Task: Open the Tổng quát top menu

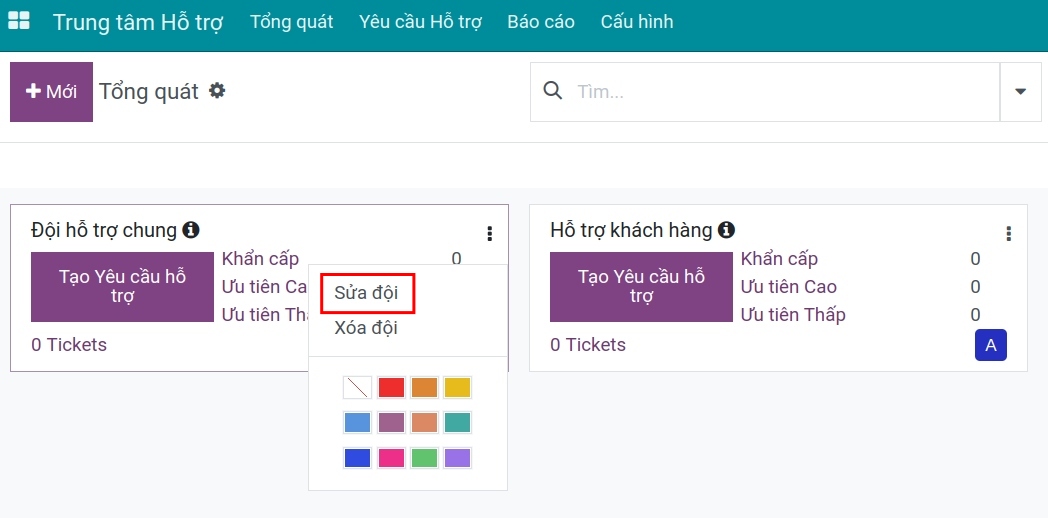Action: click(291, 21)
